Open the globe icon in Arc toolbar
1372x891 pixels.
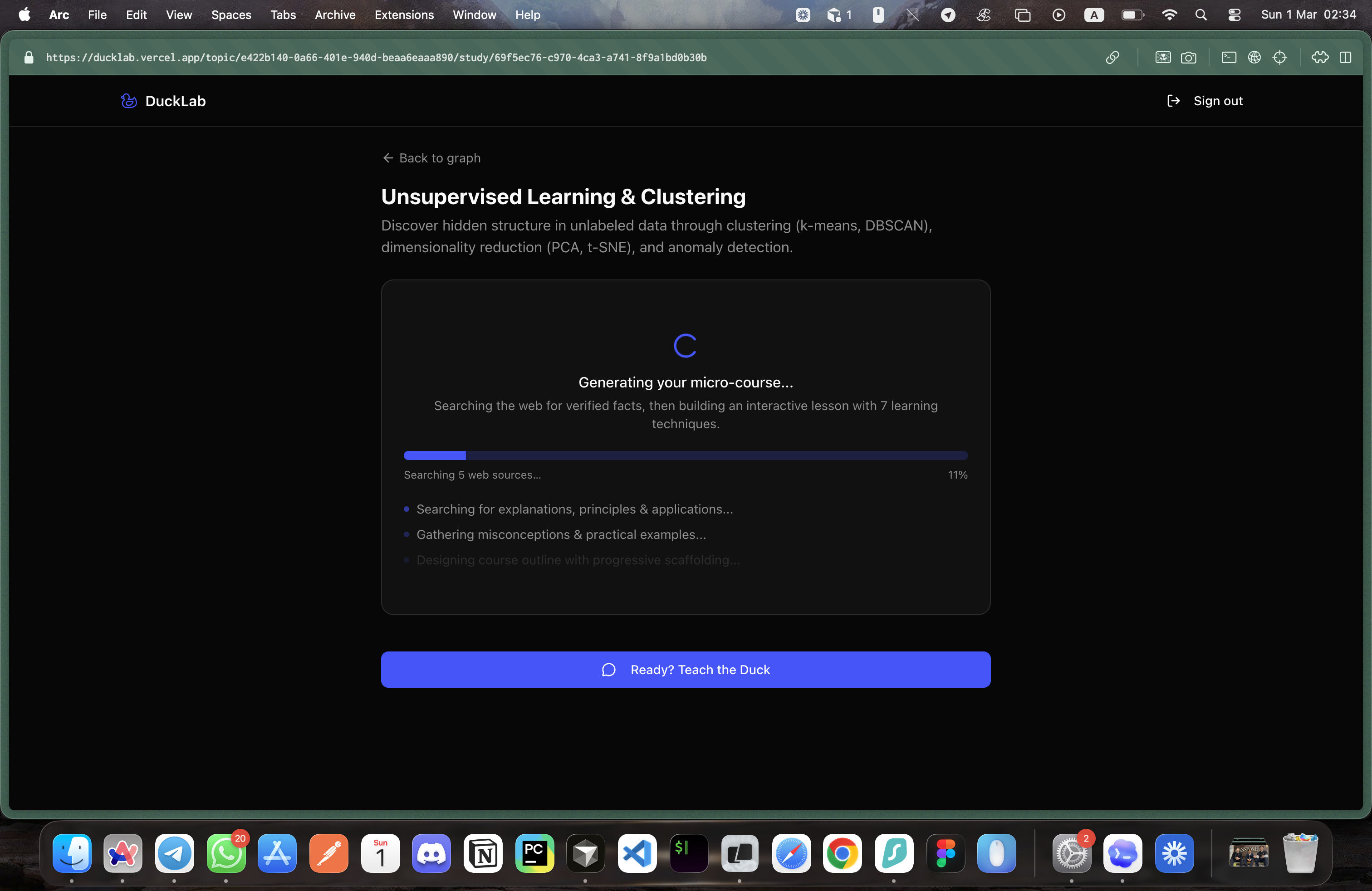click(x=1254, y=57)
